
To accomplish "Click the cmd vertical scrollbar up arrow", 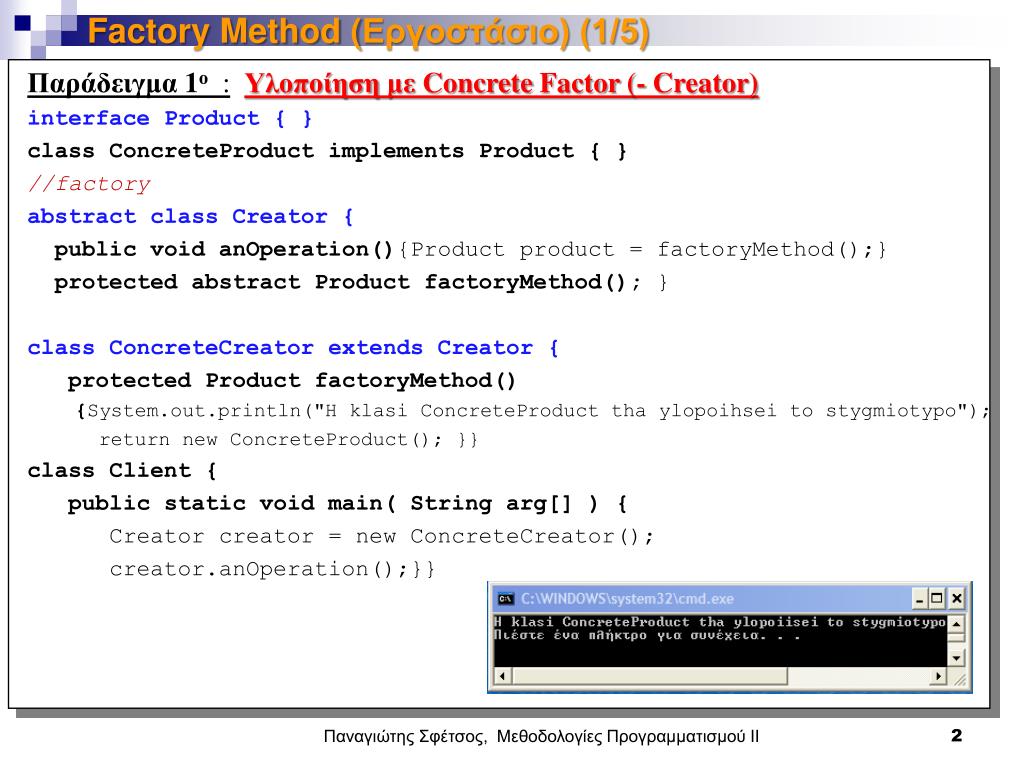I will point(956,624).
